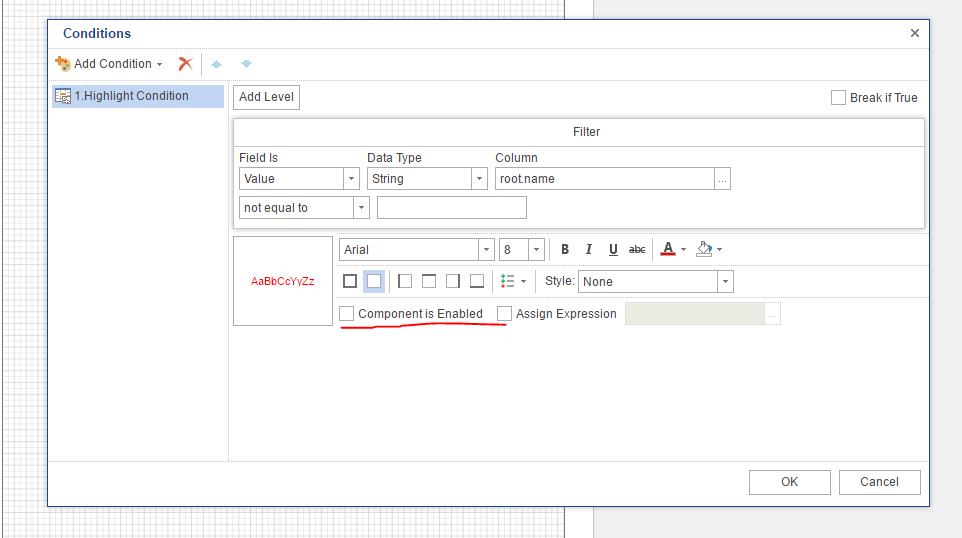This screenshot has width=962, height=538.
Task: Toggle Italic formatting
Action: (x=588, y=249)
